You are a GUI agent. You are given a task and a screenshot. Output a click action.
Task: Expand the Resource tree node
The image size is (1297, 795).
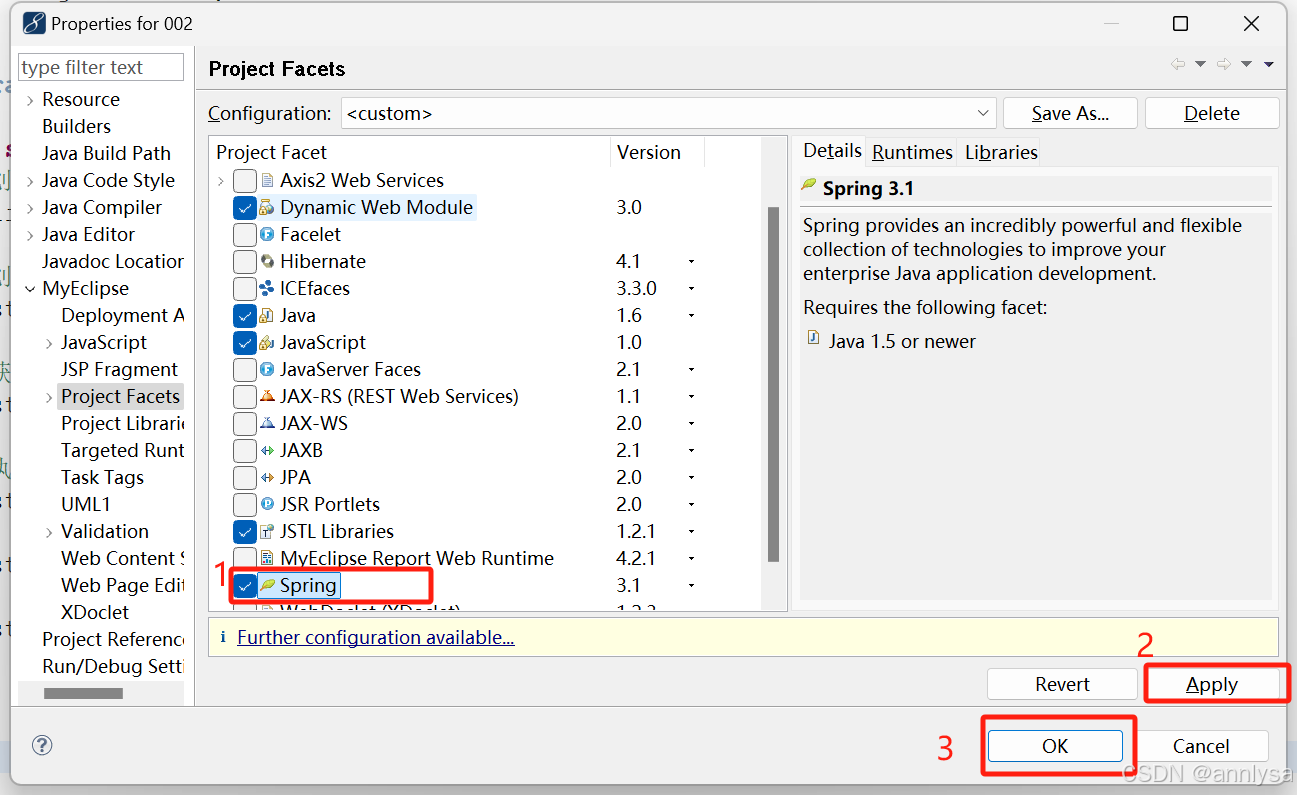30,100
